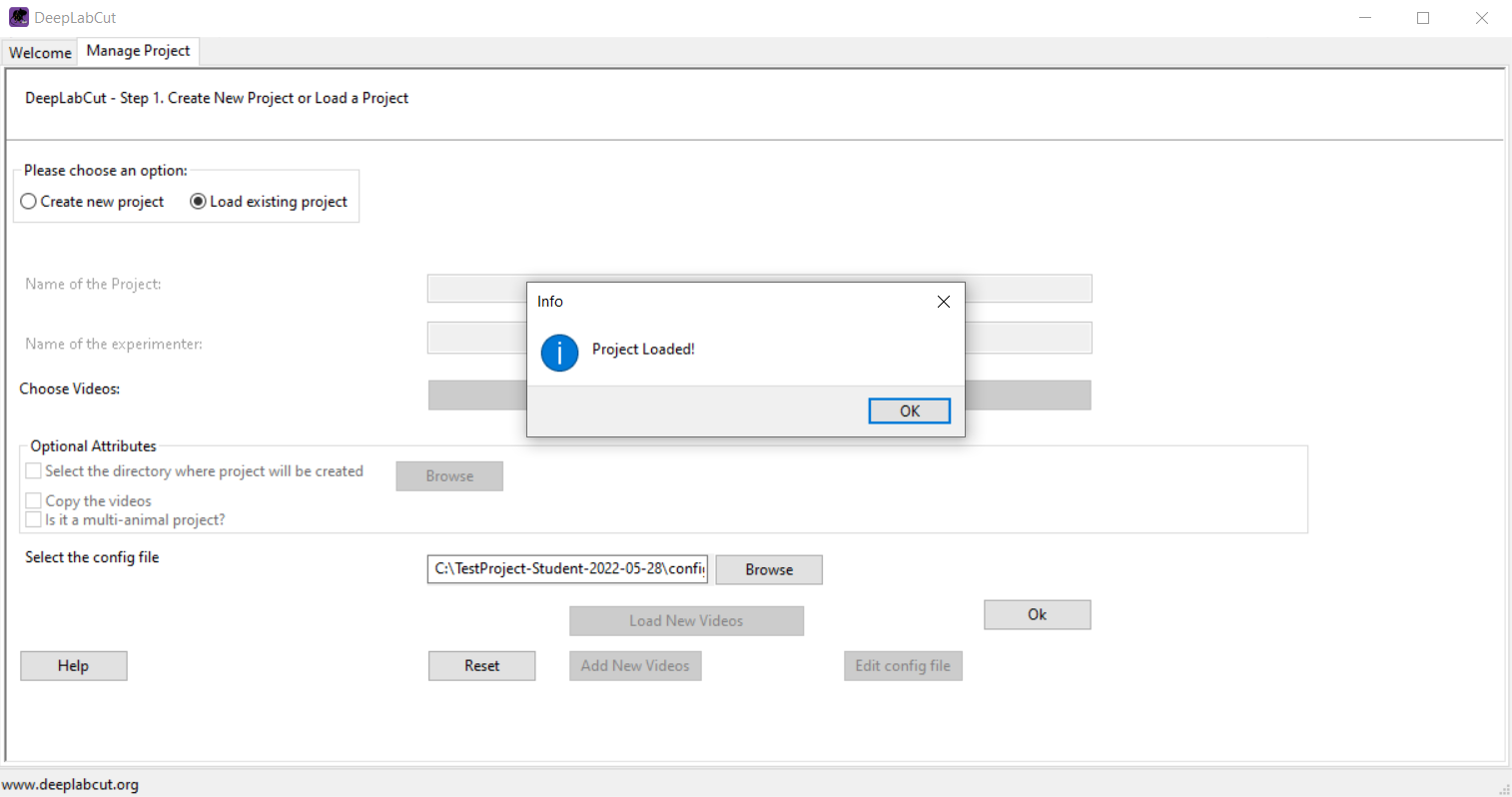Select the Load existing project option
This screenshot has width=1512, height=797.
198,202
